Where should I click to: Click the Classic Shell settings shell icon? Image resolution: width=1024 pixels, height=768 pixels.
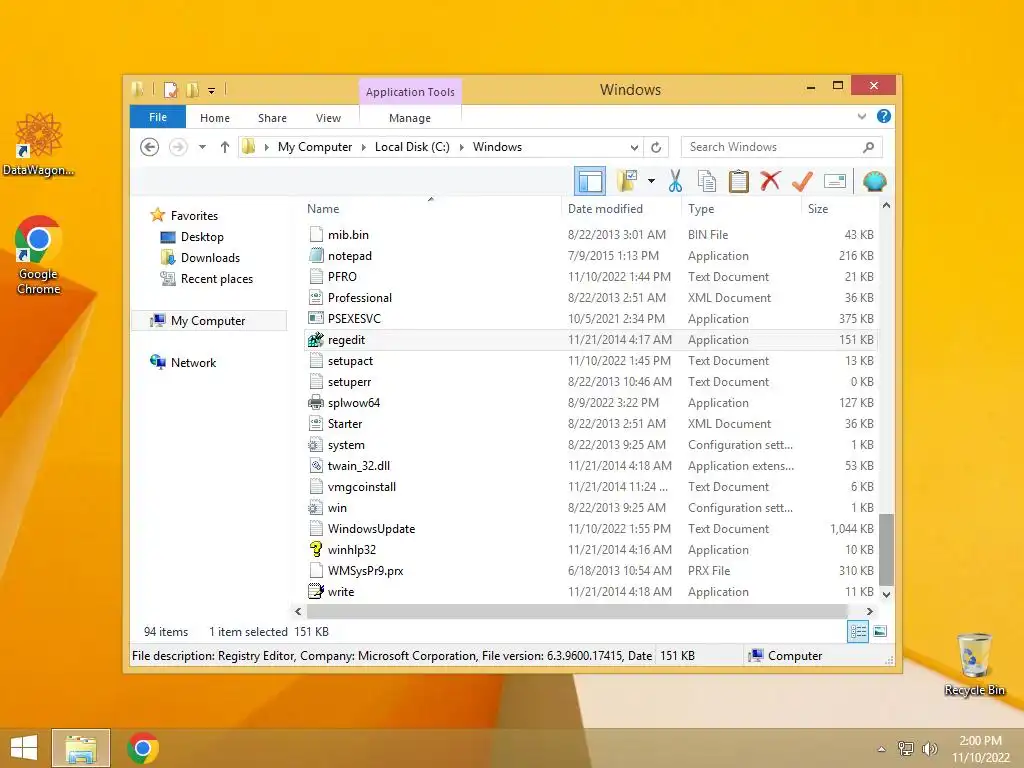tap(874, 181)
